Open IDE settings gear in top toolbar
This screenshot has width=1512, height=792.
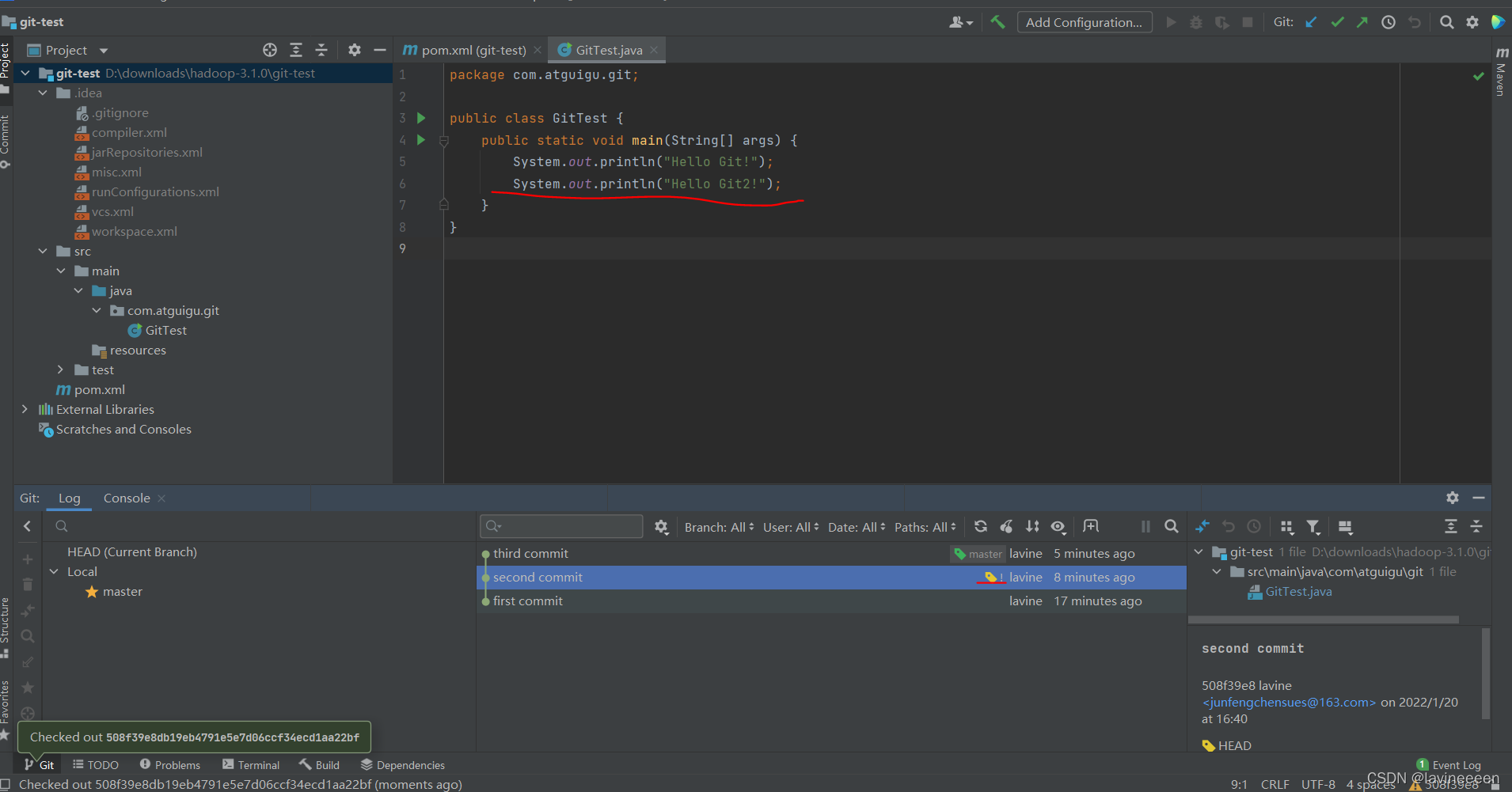pyautogui.click(x=1472, y=22)
